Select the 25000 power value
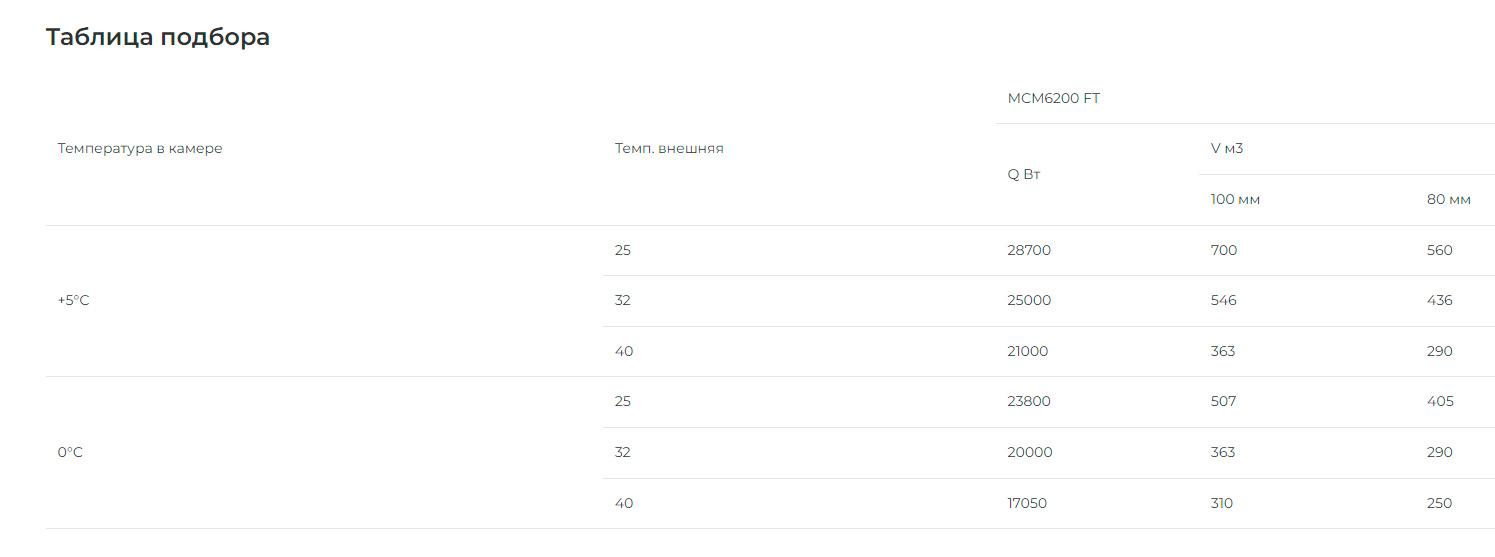 pos(1029,301)
